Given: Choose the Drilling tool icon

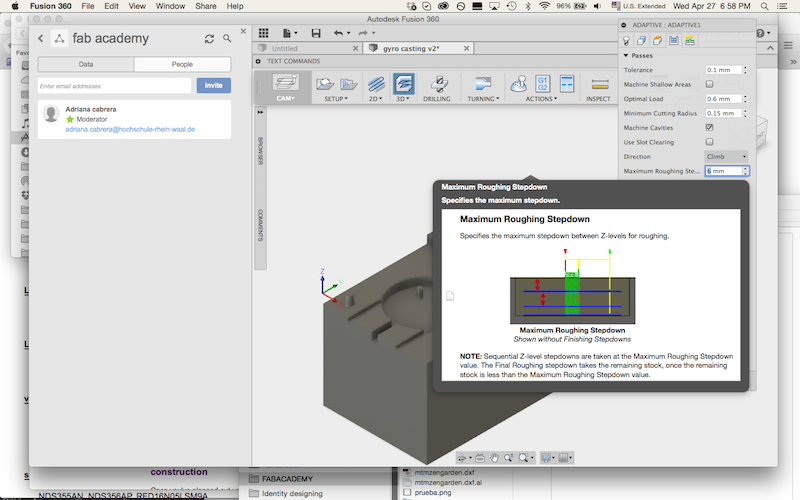Looking at the screenshot, I should (438, 84).
